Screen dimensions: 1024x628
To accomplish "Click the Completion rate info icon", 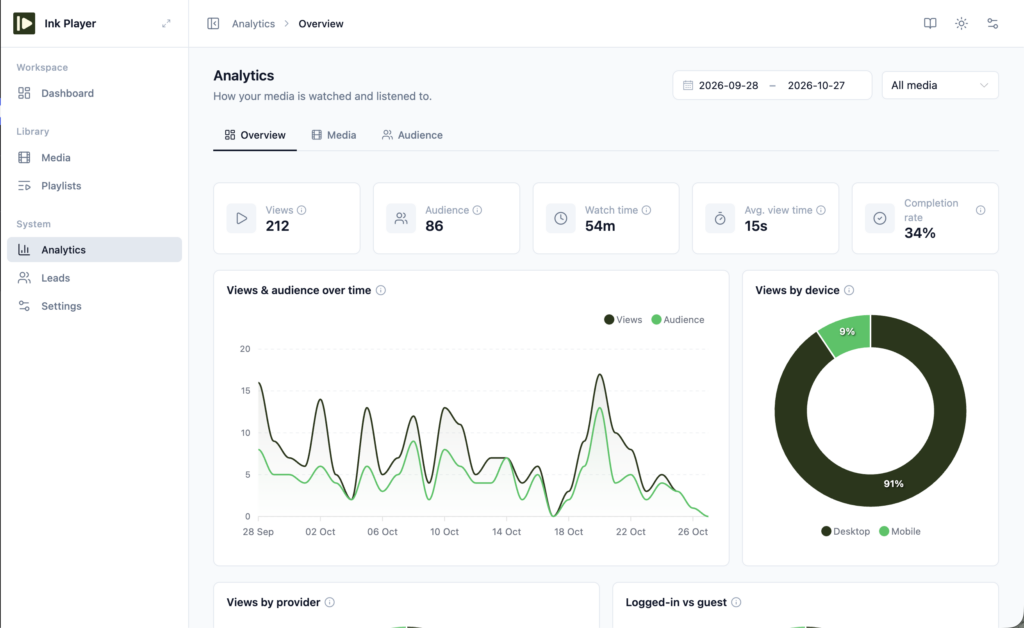I will (x=980, y=210).
